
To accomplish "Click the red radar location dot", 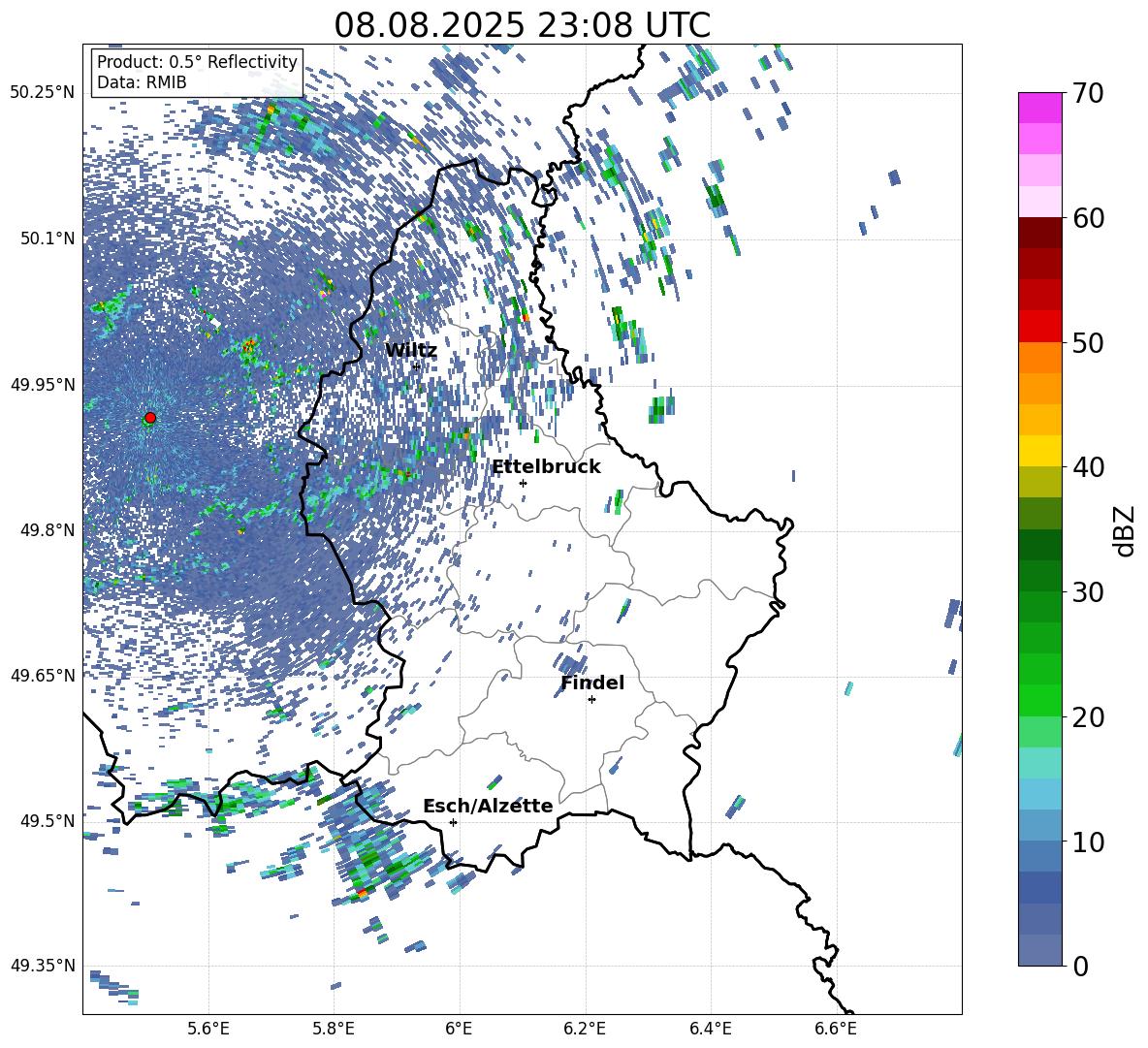I will pos(150,418).
